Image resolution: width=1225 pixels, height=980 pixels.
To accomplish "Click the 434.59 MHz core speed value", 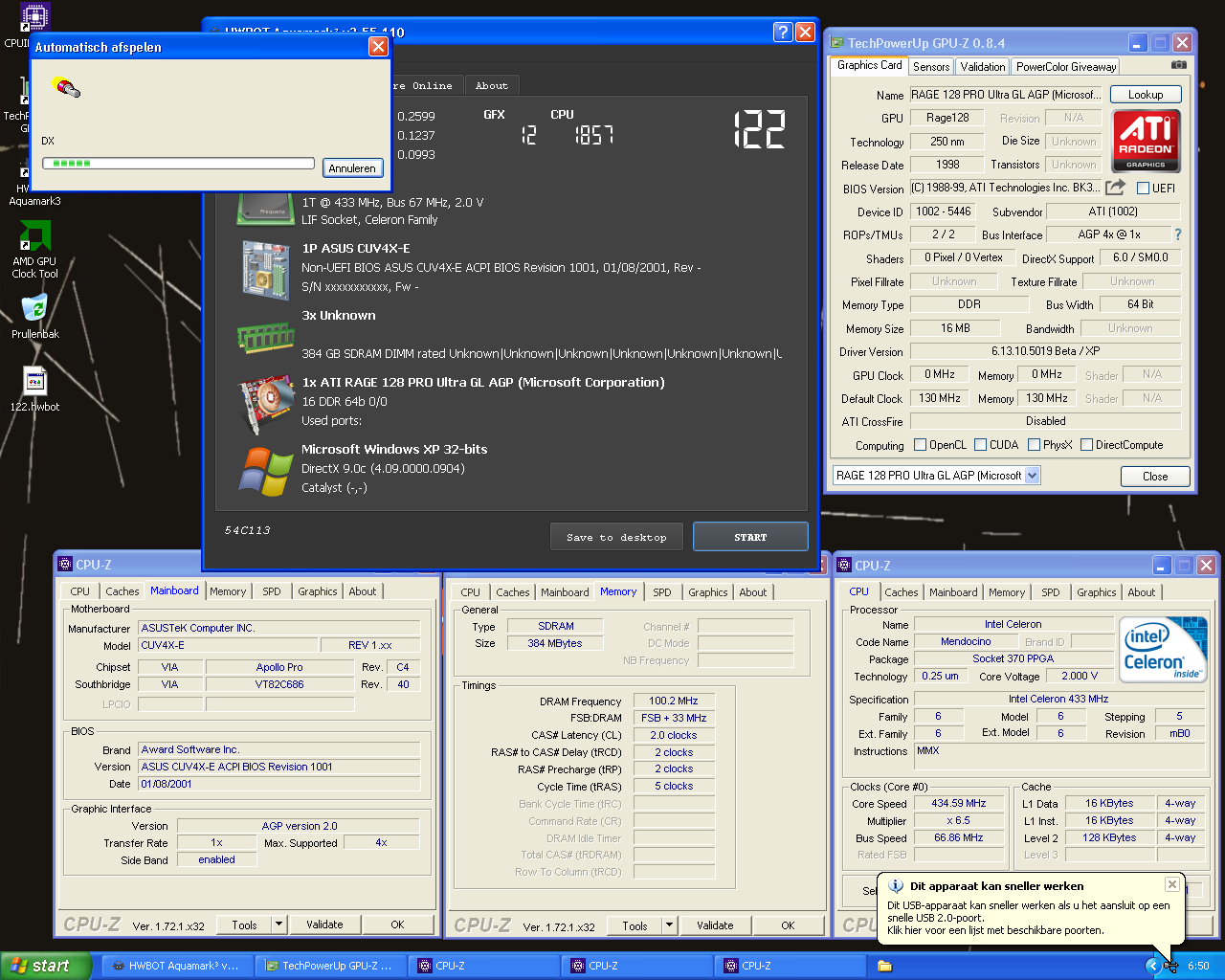I will (x=959, y=803).
